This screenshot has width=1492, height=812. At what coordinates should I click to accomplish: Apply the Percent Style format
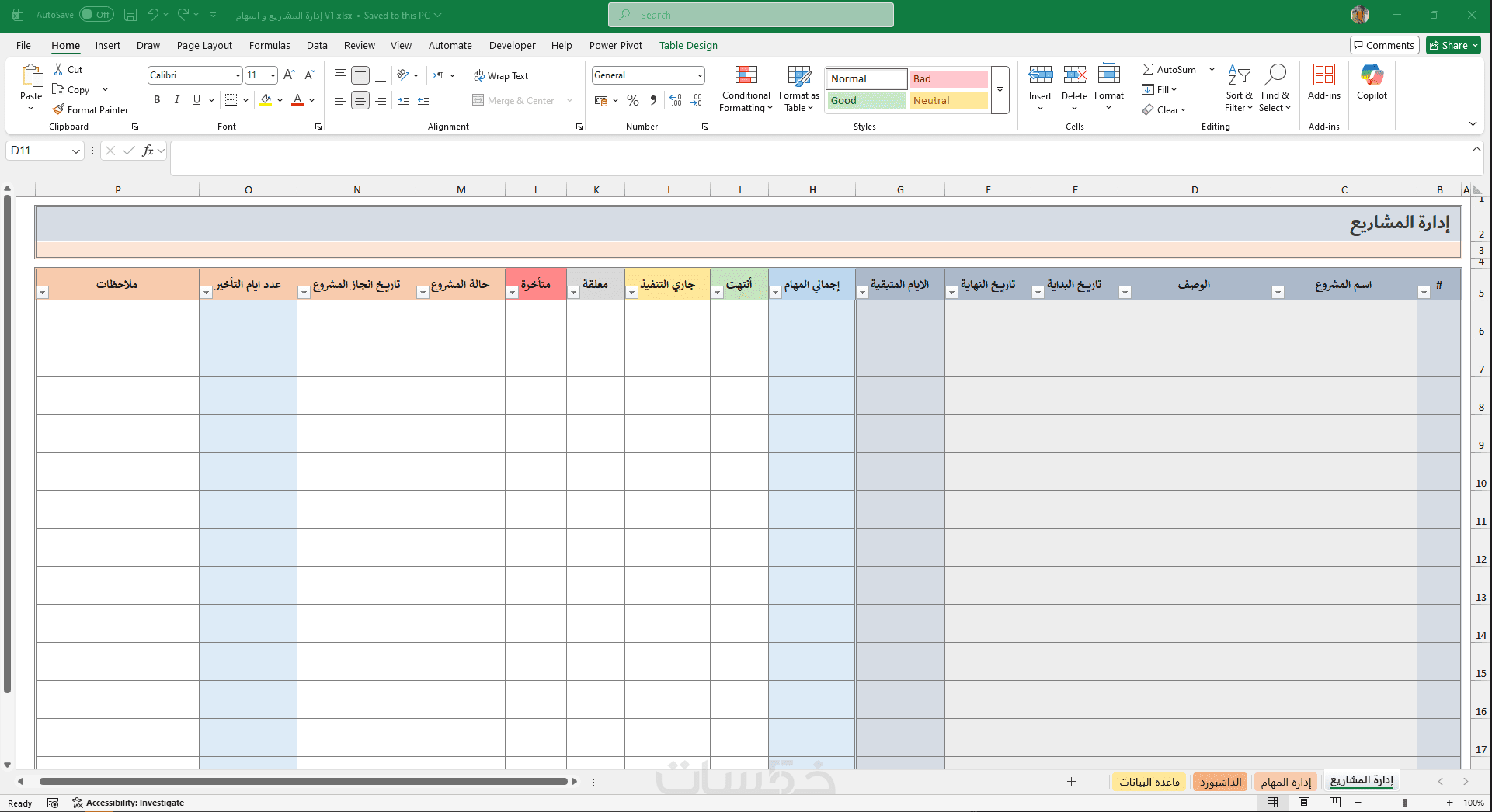(633, 100)
